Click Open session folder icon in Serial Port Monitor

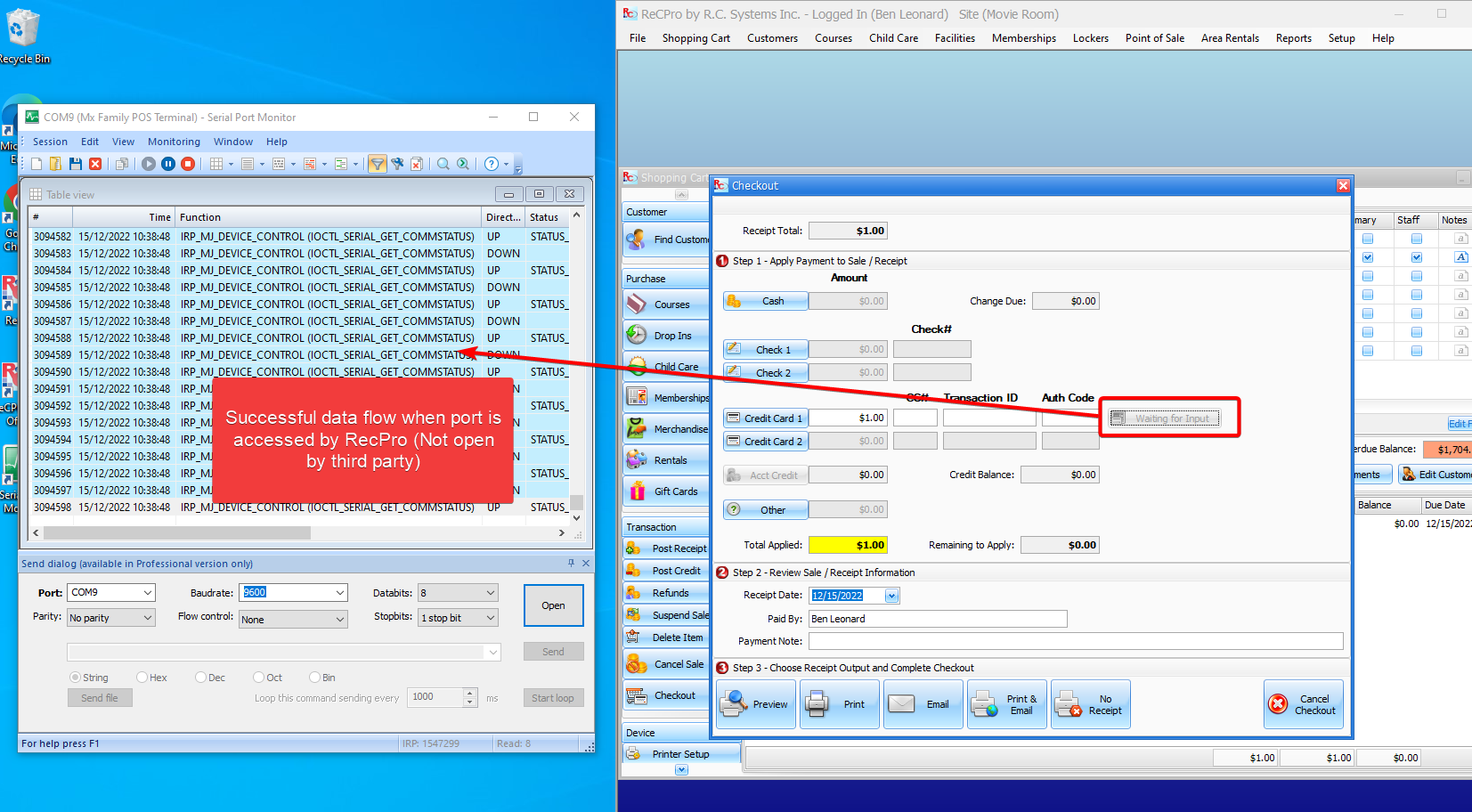[55, 164]
